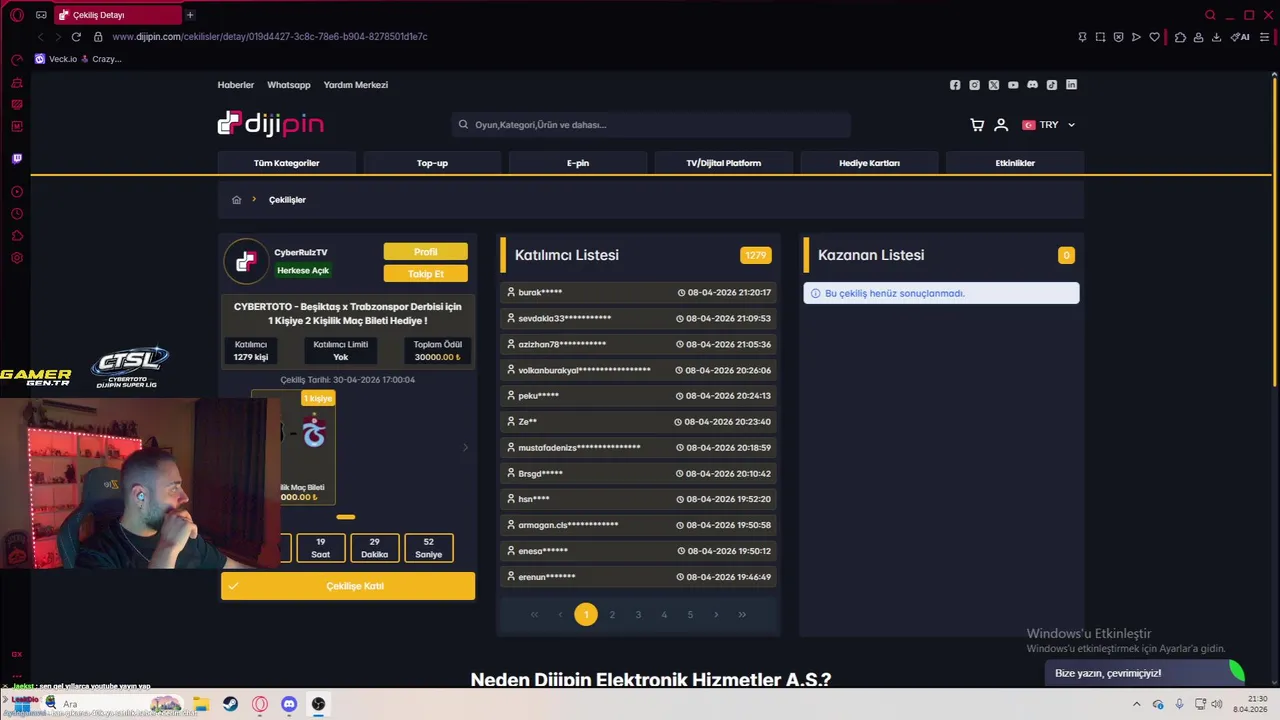This screenshot has height=720, width=1280.
Task: Open Tüm Kategoriler menu
Action: (x=287, y=163)
